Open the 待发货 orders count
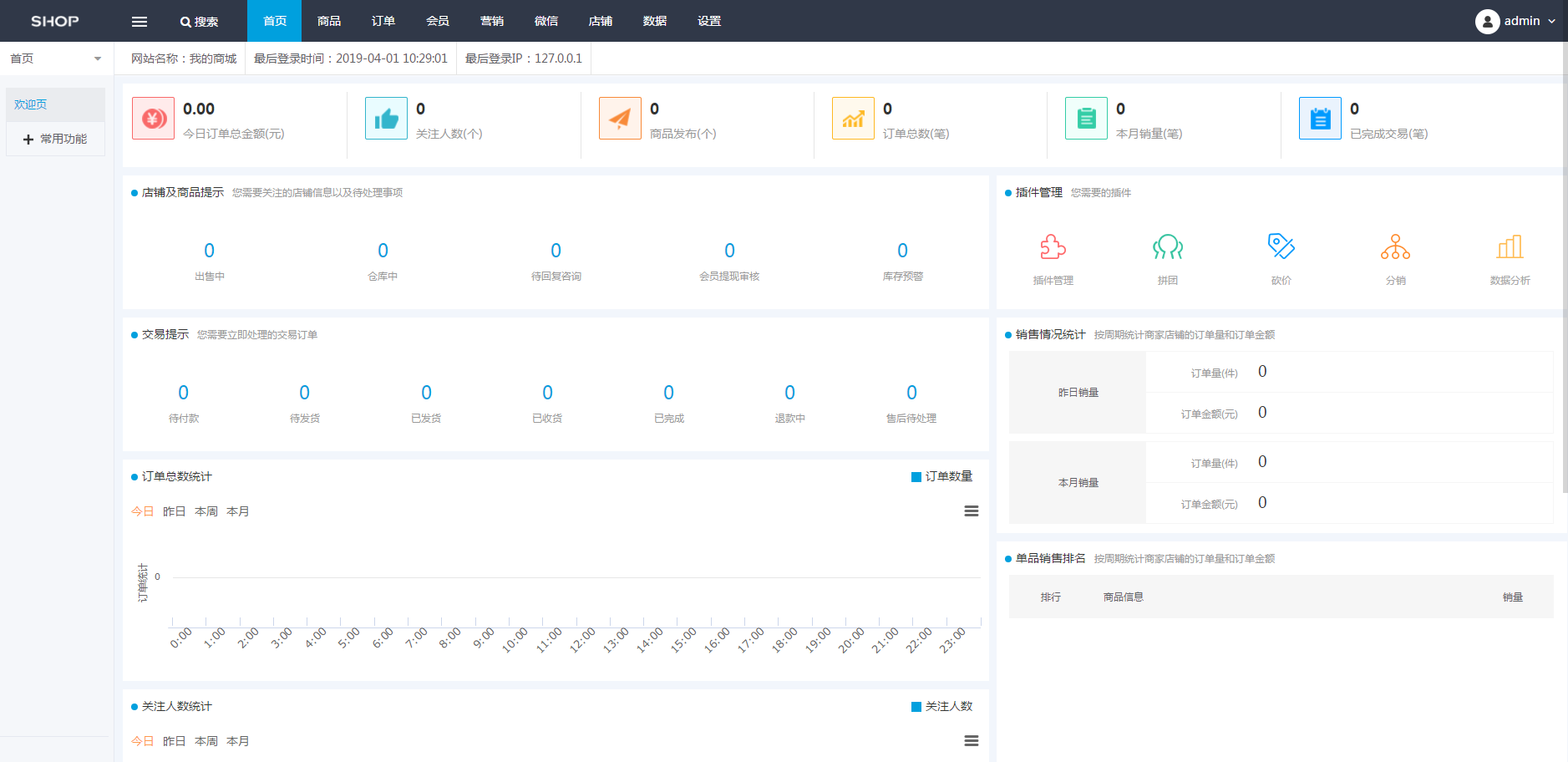Image resolution: width=1568 pixels, height=762 pixels. tap(305, 393)
